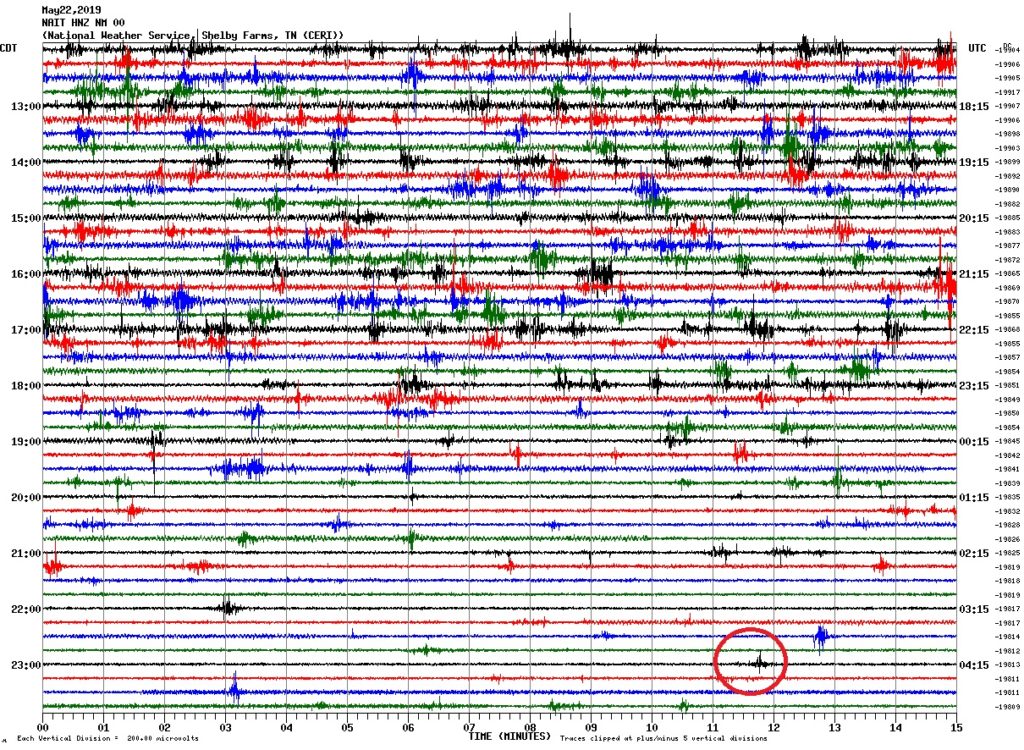Select the 00:15 UTC time label
The height and width of the screenshot is (750, 1024).
pyautogui.click(x=974, y=442)
